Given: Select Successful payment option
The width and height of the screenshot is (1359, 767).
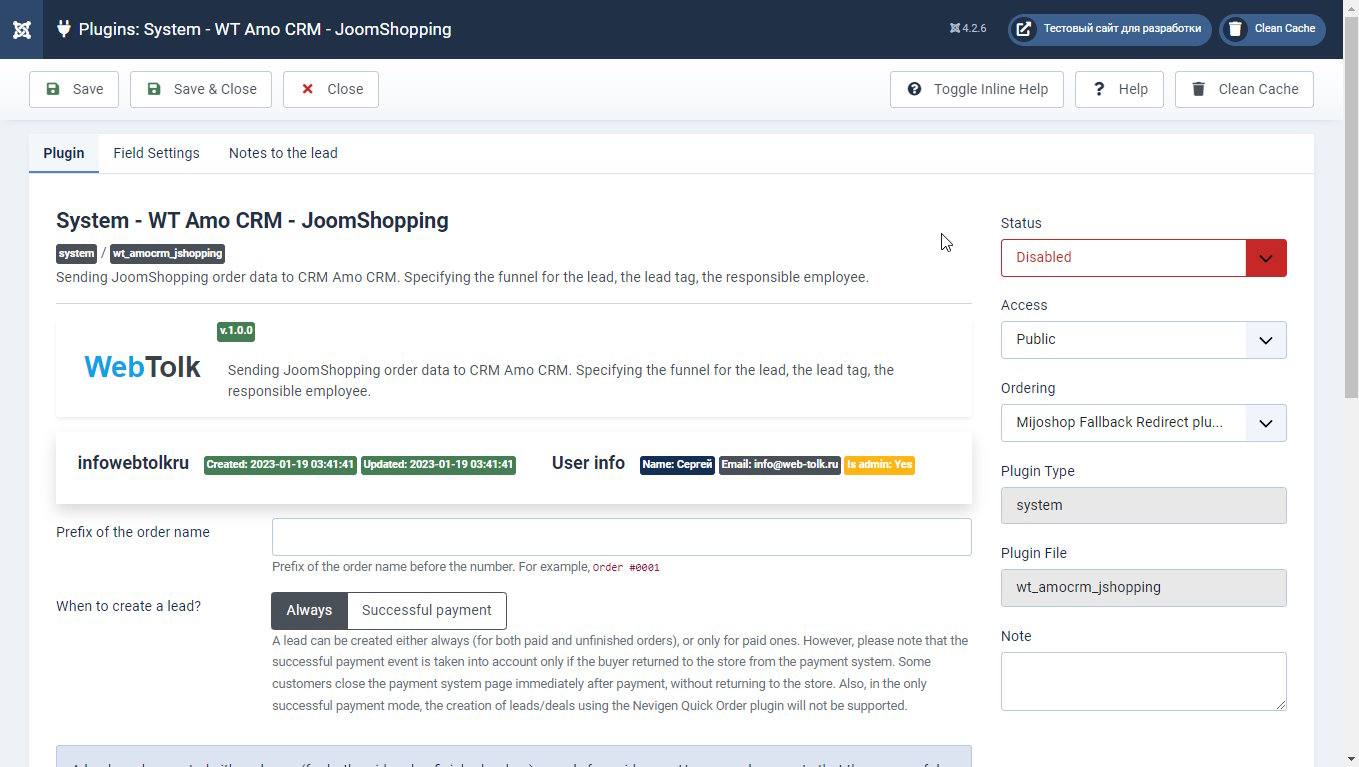Looking at the screenshot, I should (x=427, y=610).
